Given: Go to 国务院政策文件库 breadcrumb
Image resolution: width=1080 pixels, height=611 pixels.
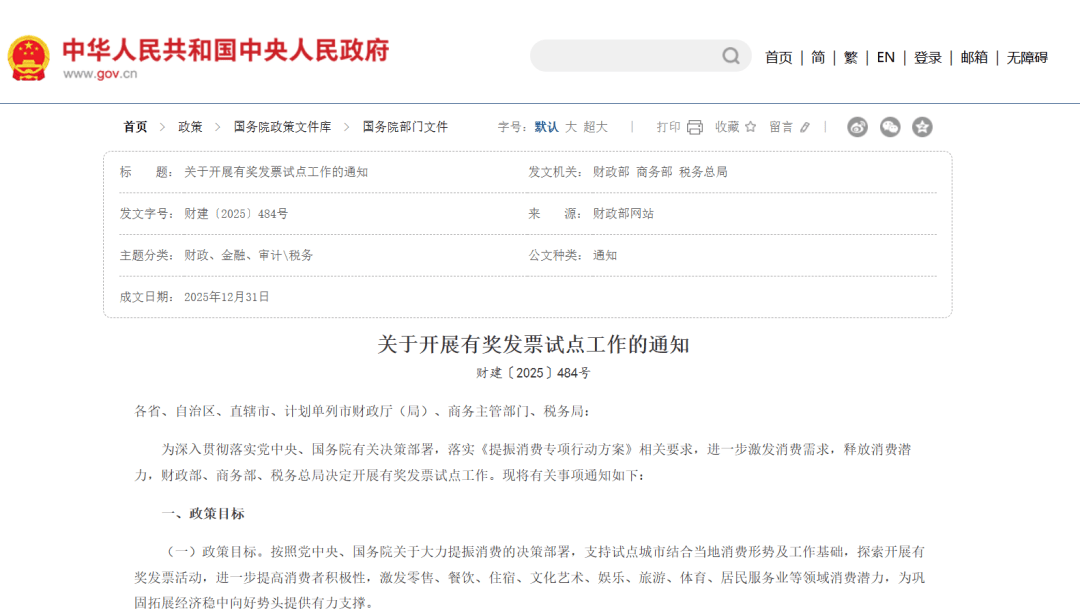Looking at the screenshot, I should click(282, 127).
